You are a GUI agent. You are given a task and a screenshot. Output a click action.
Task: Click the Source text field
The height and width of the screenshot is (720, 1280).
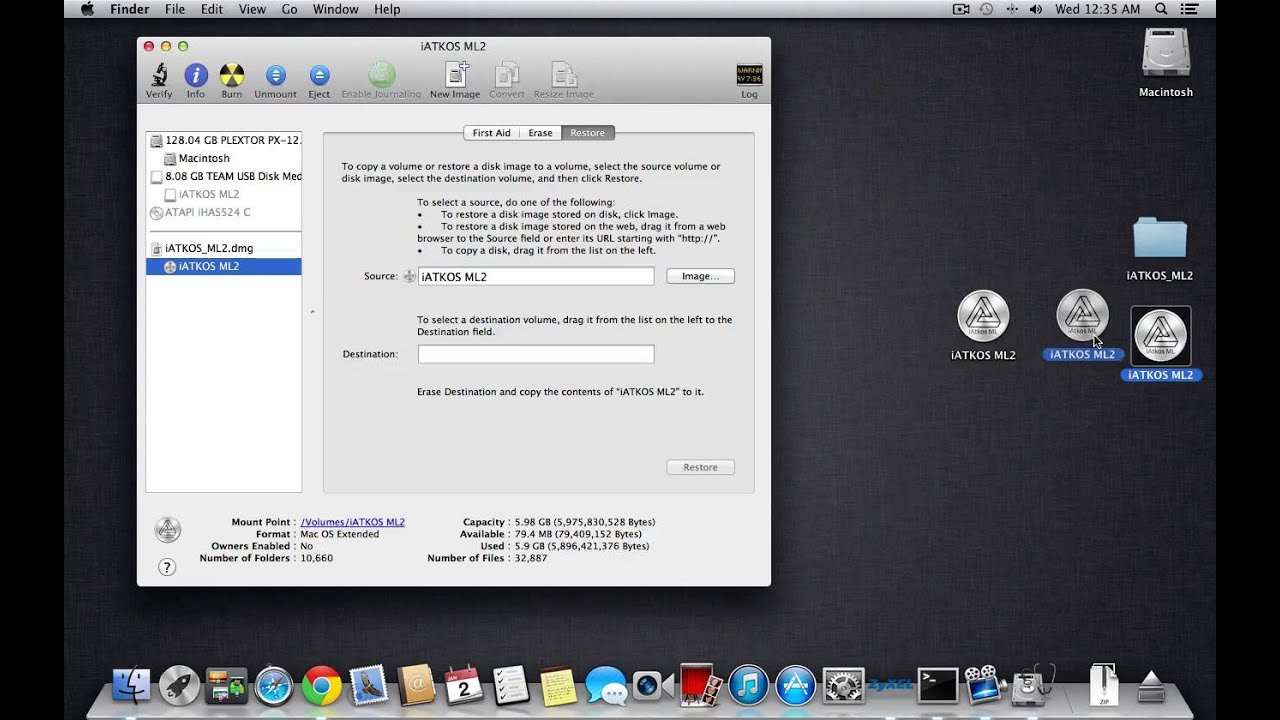(536, 276)
